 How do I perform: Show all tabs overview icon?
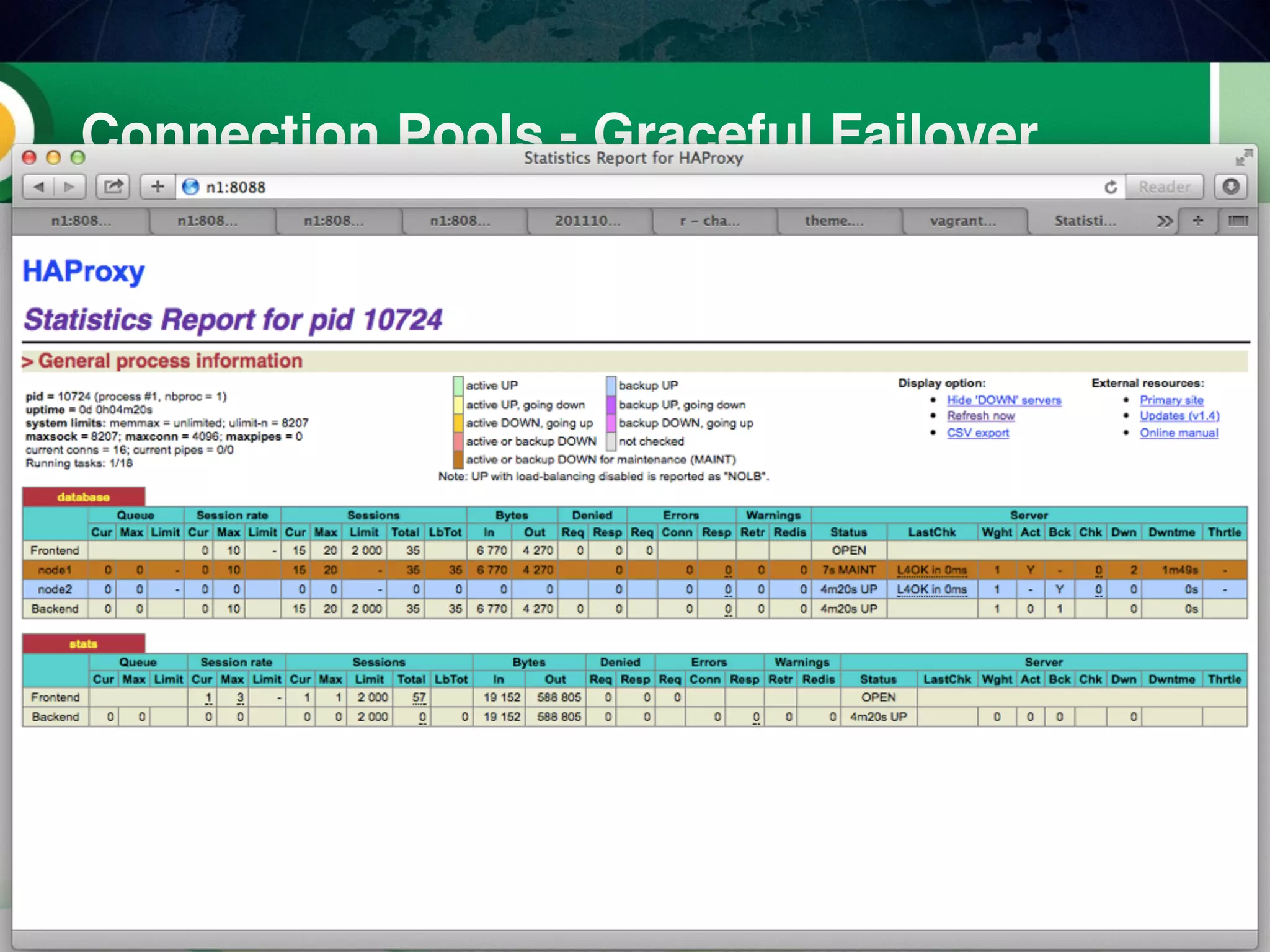pos(1238,221)
